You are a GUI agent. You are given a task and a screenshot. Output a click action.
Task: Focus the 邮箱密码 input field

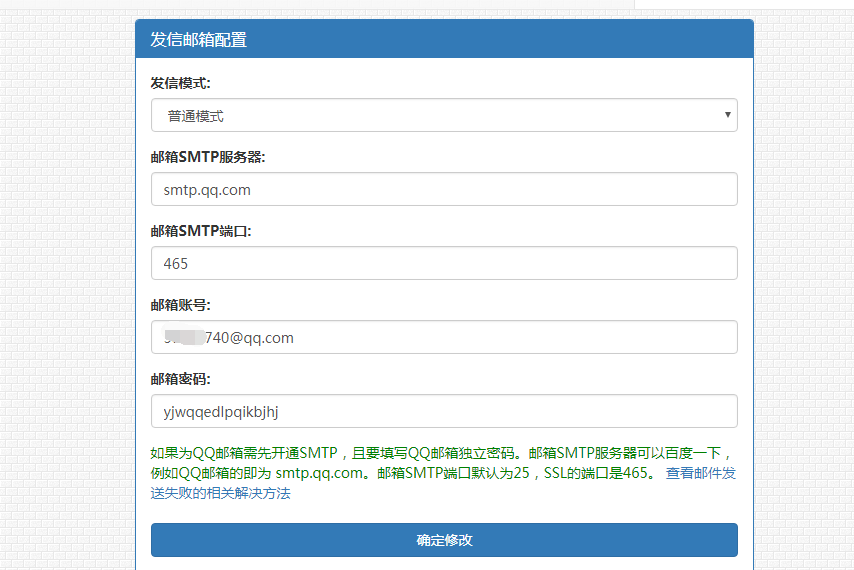click(x=444, y=411)
